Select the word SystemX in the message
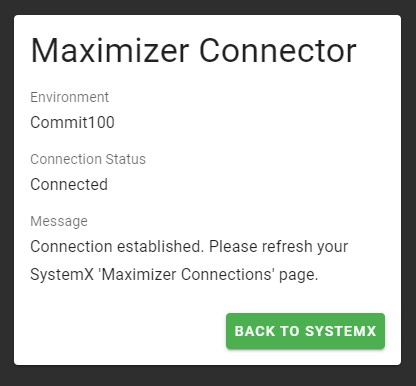 (62, 275)
